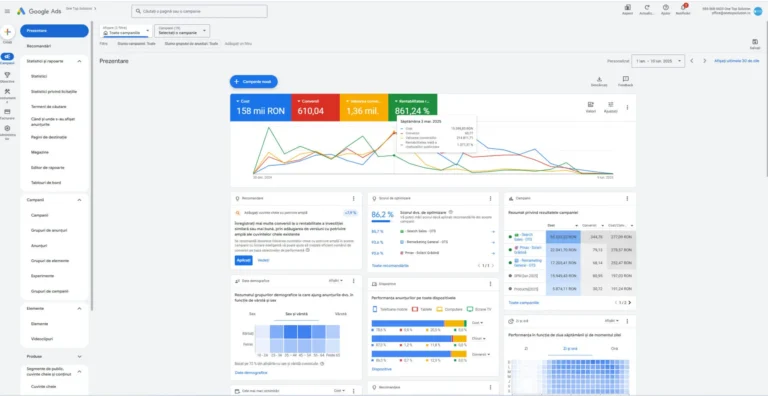Viewport: 768px width, 396px height.
Task: Open Scorul de optimizare card three-dot menu
Action: pyautogui.click(x=490, y=198)
